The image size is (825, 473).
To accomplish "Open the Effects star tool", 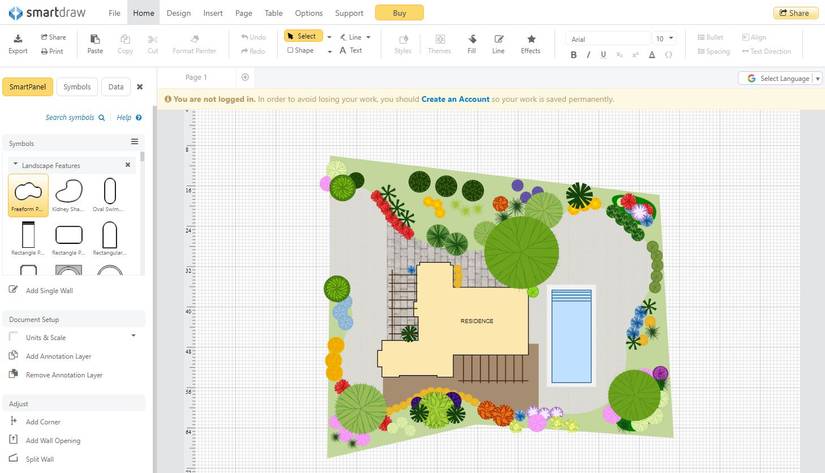I will [531, 39].
